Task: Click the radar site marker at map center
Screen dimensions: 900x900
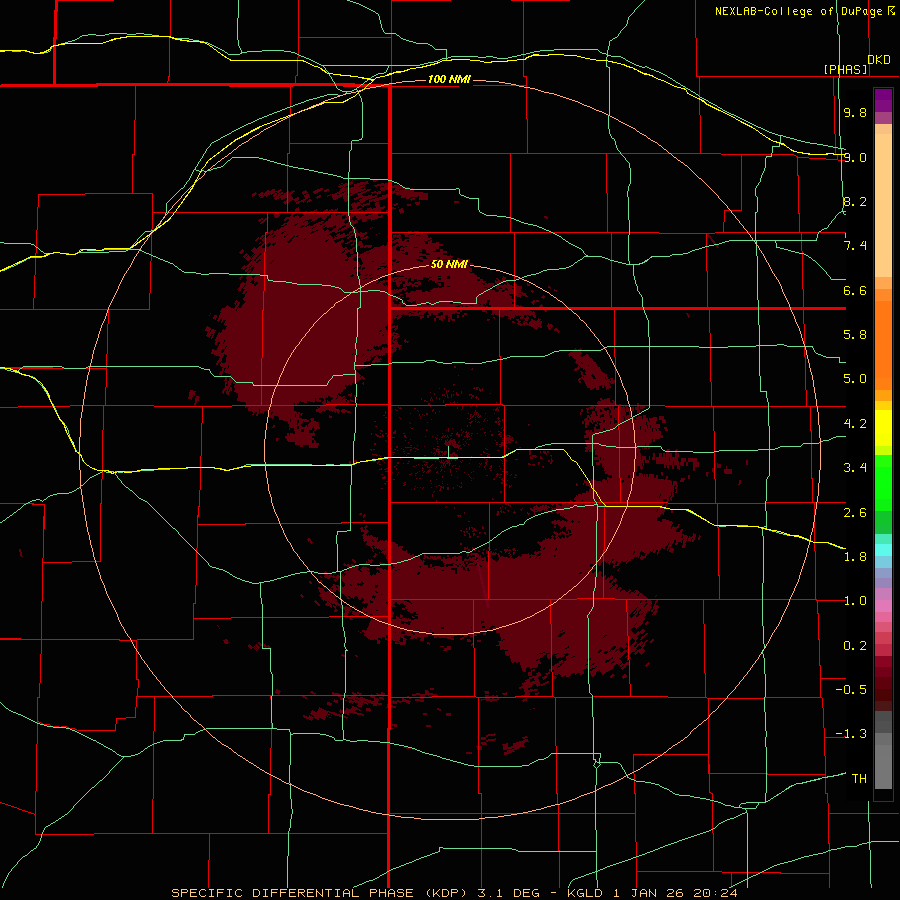Action: [448, 451]
